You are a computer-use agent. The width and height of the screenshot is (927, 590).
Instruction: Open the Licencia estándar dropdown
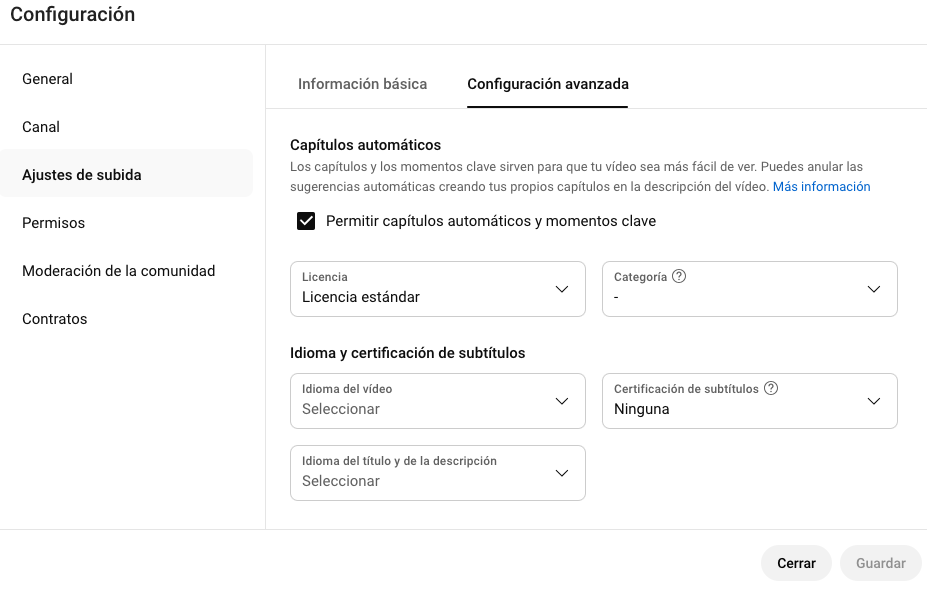point(437,289)
